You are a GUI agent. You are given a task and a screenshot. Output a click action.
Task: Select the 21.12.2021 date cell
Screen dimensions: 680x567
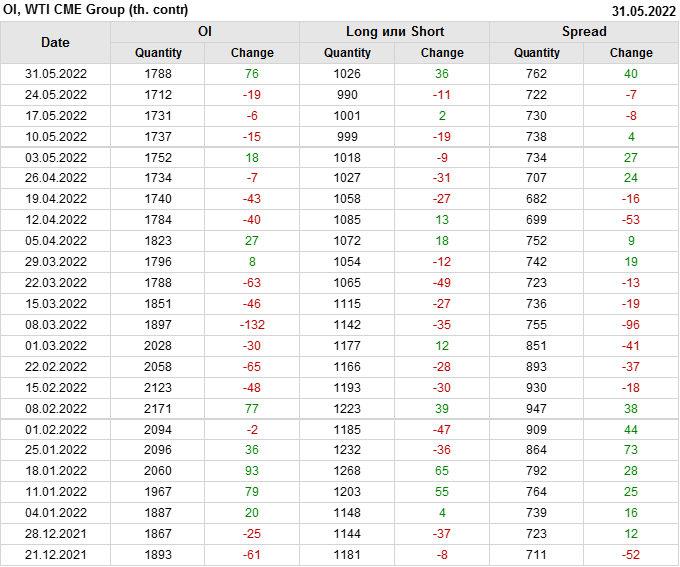pyautogui.click(x=55, y=556)
